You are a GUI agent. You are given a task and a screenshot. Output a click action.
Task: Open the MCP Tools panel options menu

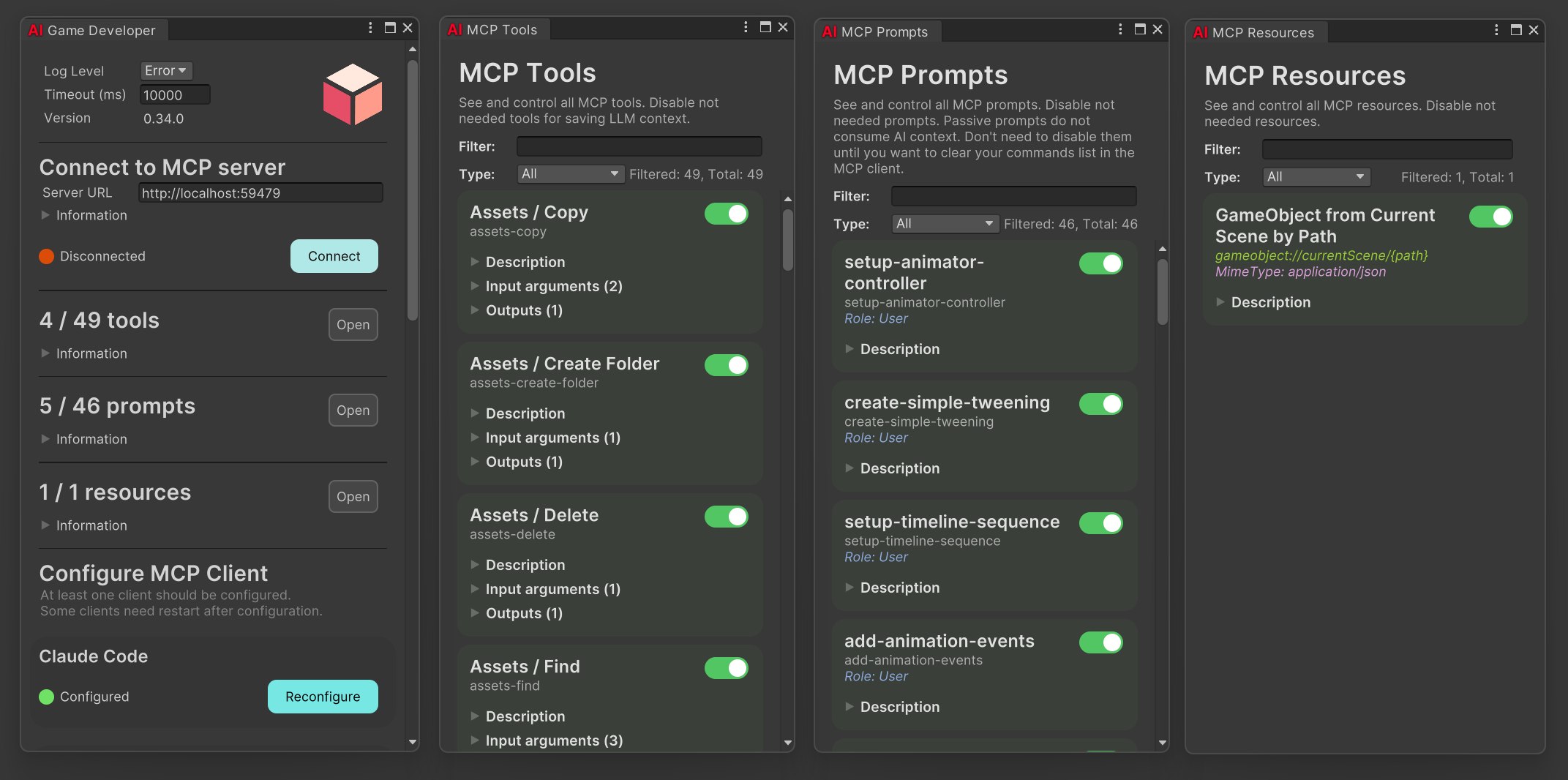point(746,26)
